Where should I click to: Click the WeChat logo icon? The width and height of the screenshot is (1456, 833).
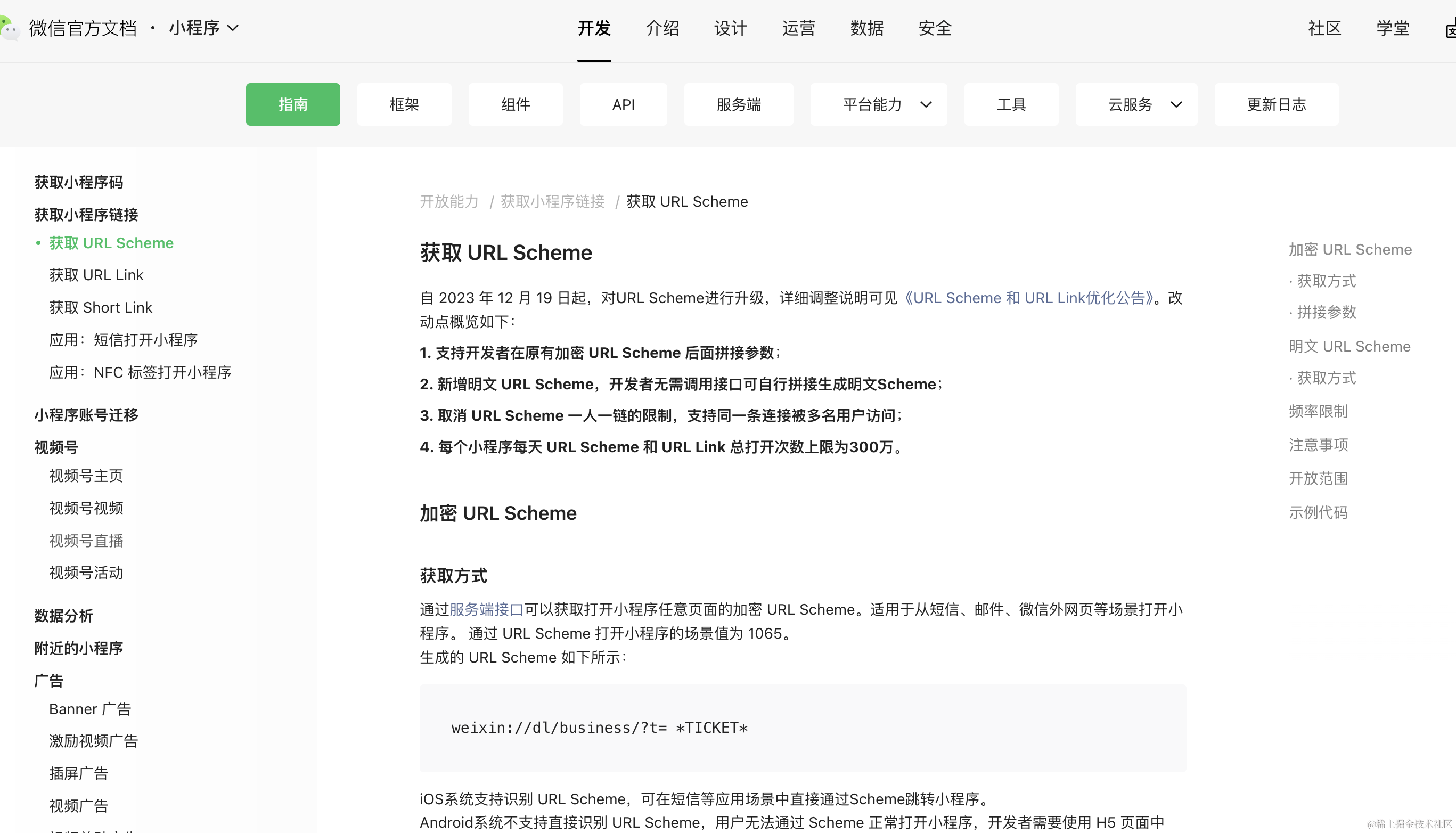coord(9,28)
